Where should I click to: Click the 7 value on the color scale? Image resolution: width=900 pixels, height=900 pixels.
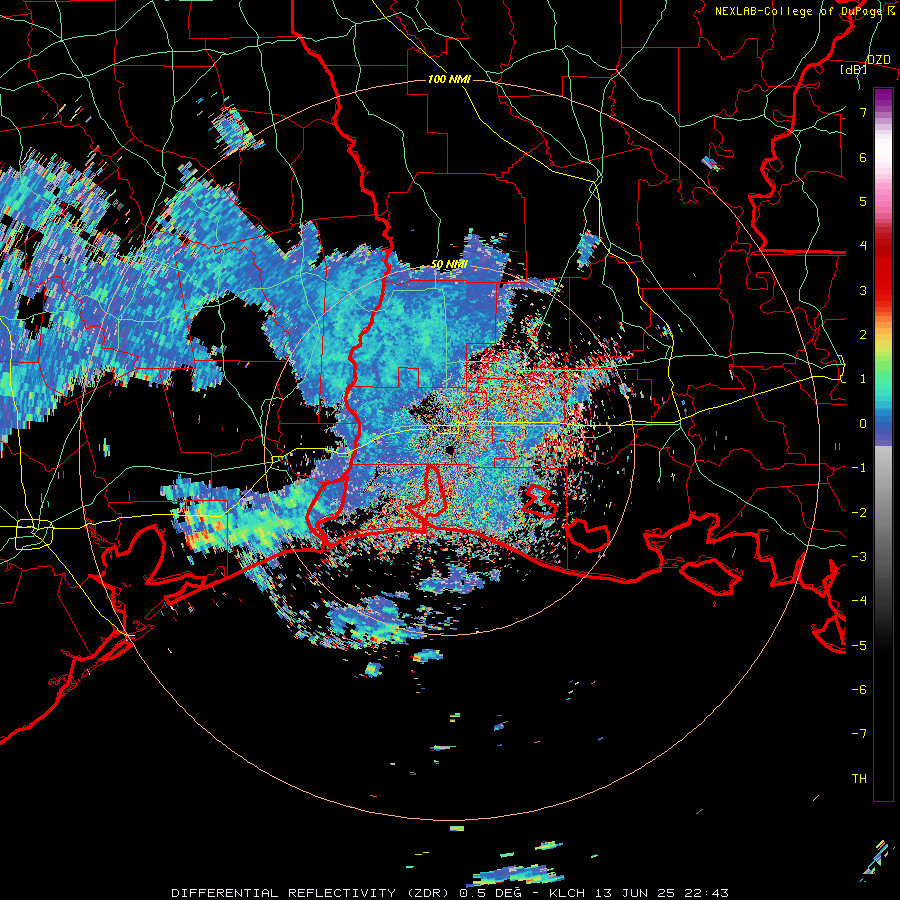[x=863, y=112]
